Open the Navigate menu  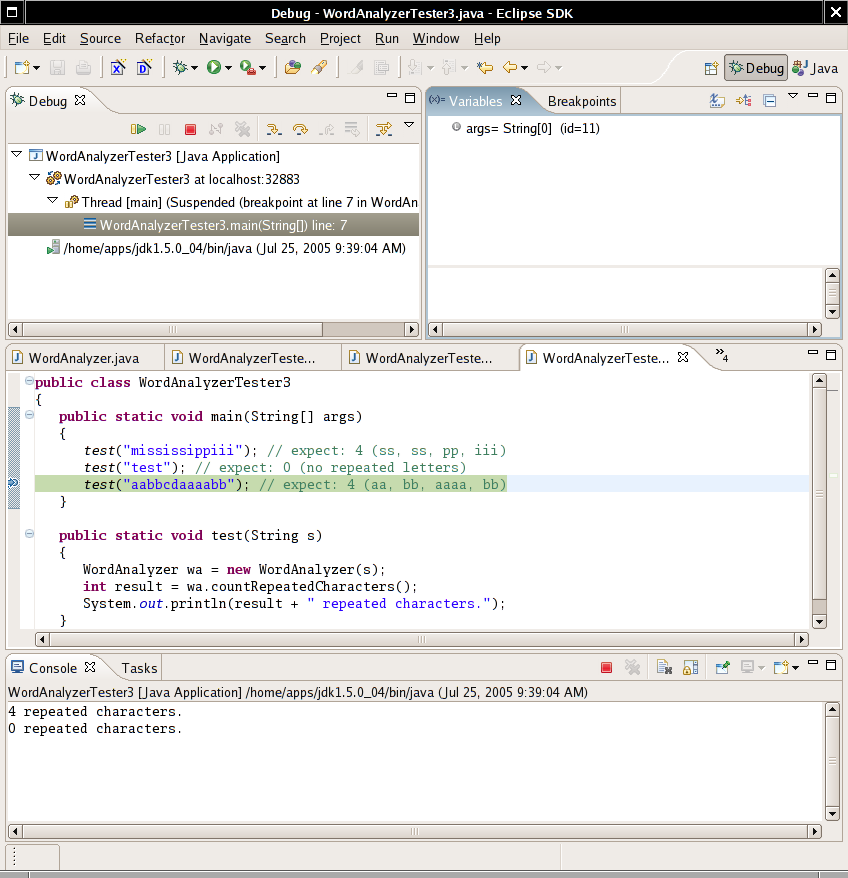pos(225,39)
